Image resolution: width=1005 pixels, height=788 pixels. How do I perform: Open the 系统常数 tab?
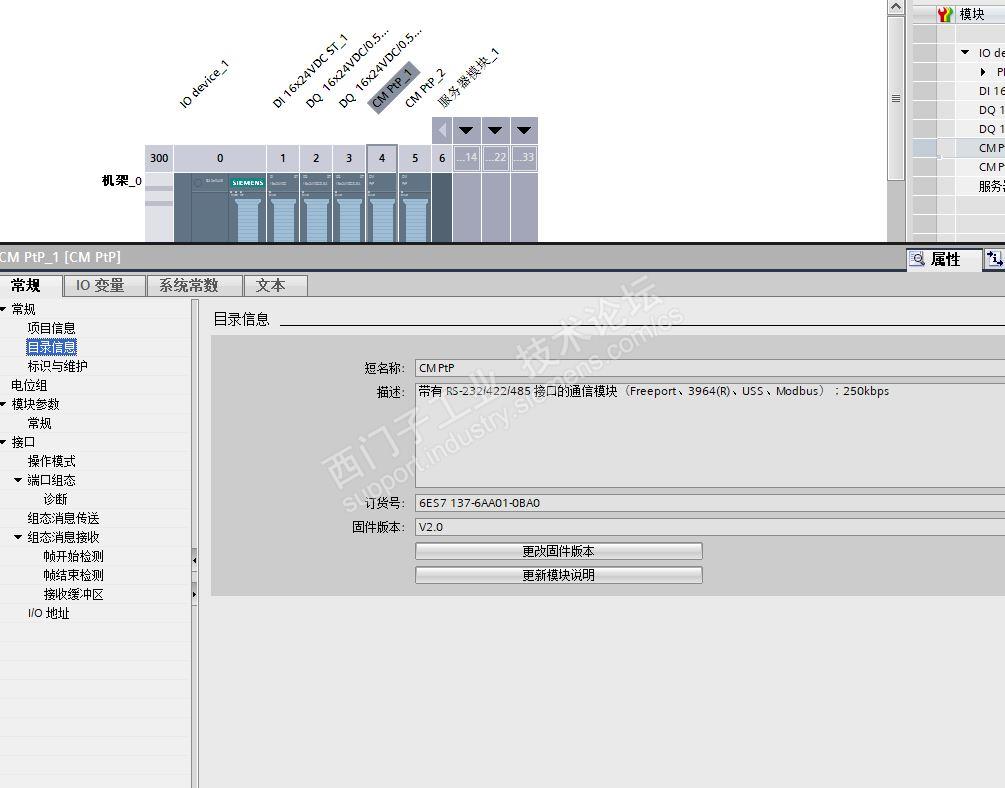194,285
